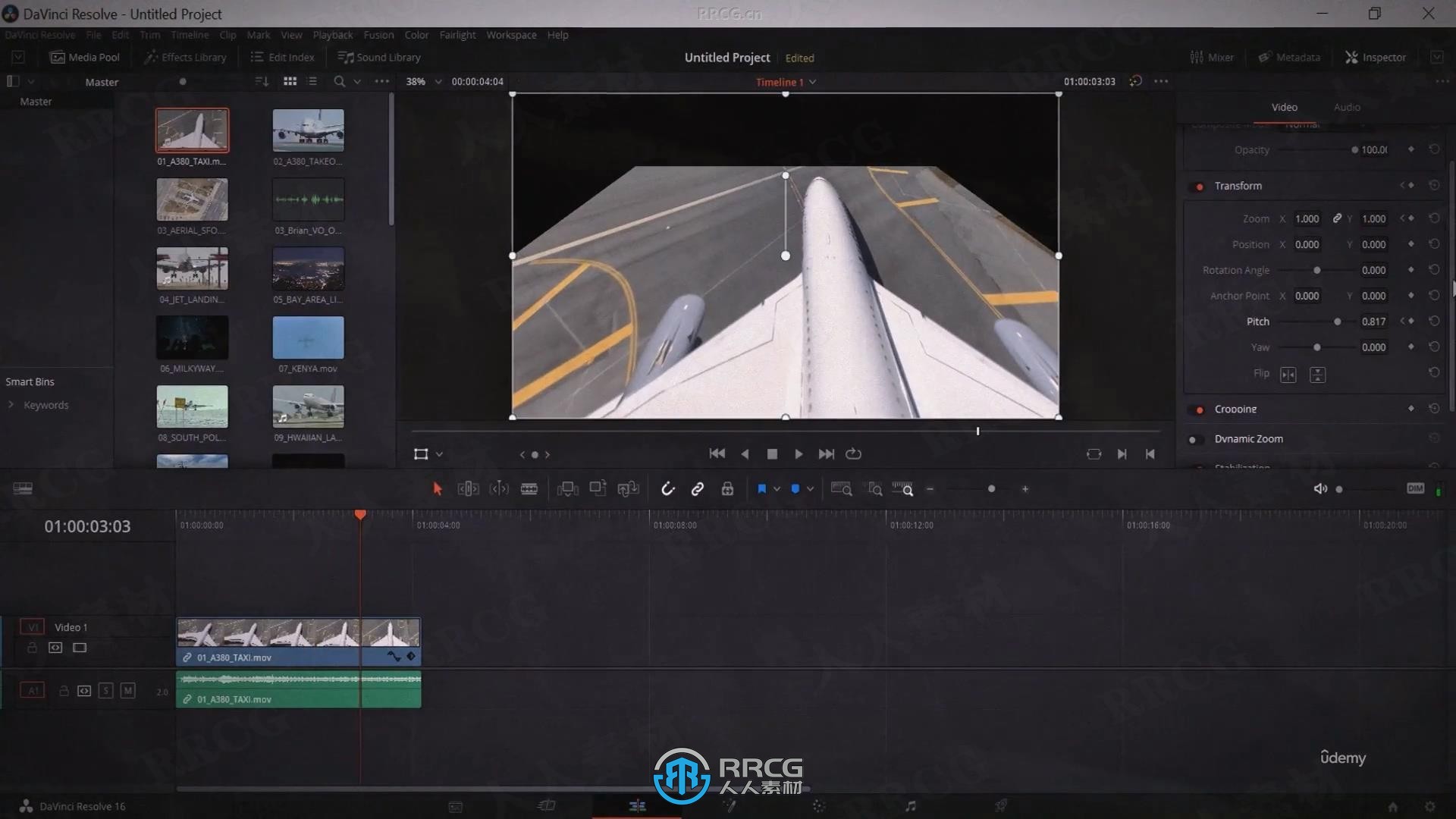
Task: Toggle the Zoom link X/Y icon
Action: tap(1337, 218)
